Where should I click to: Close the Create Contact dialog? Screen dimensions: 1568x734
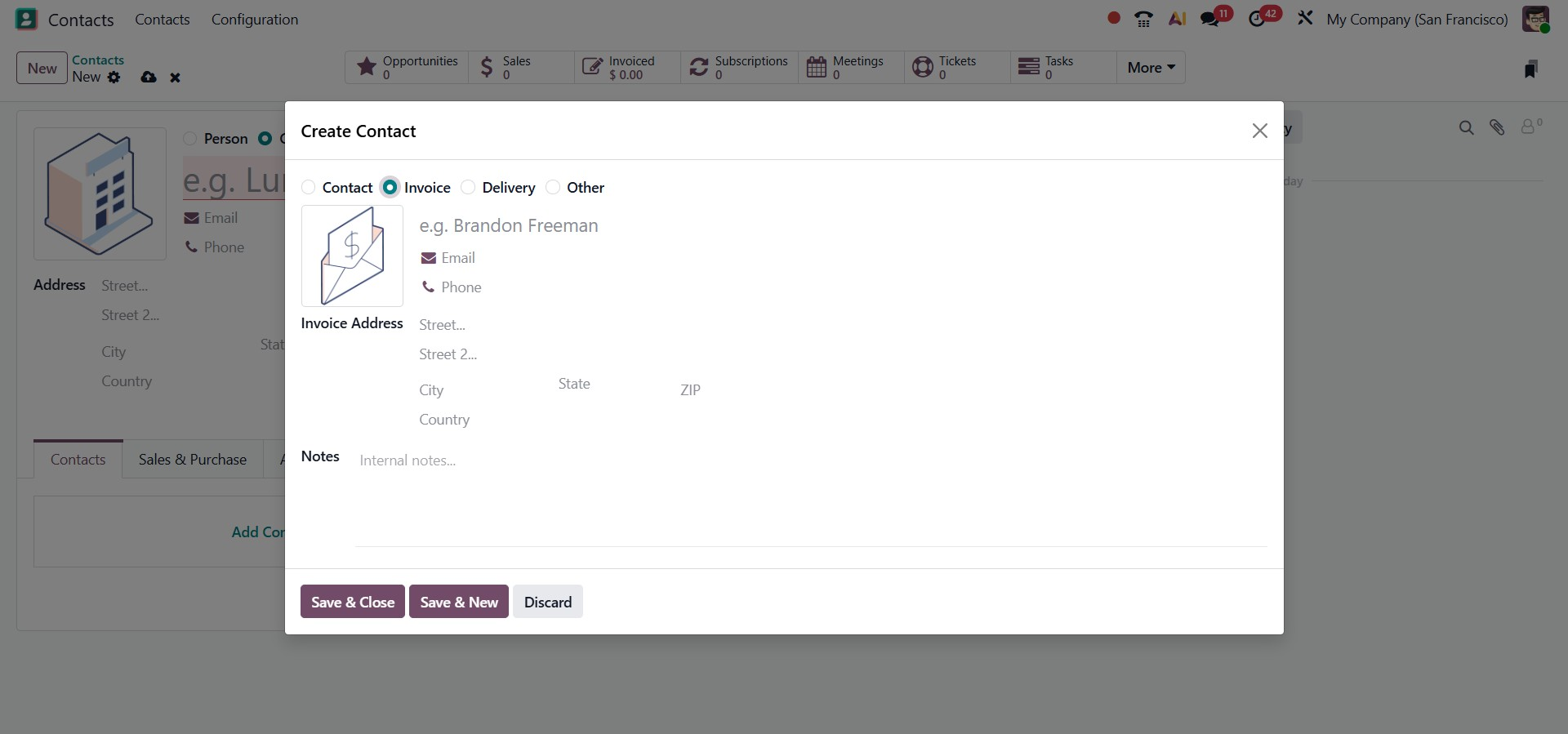tap(1259, 131)
